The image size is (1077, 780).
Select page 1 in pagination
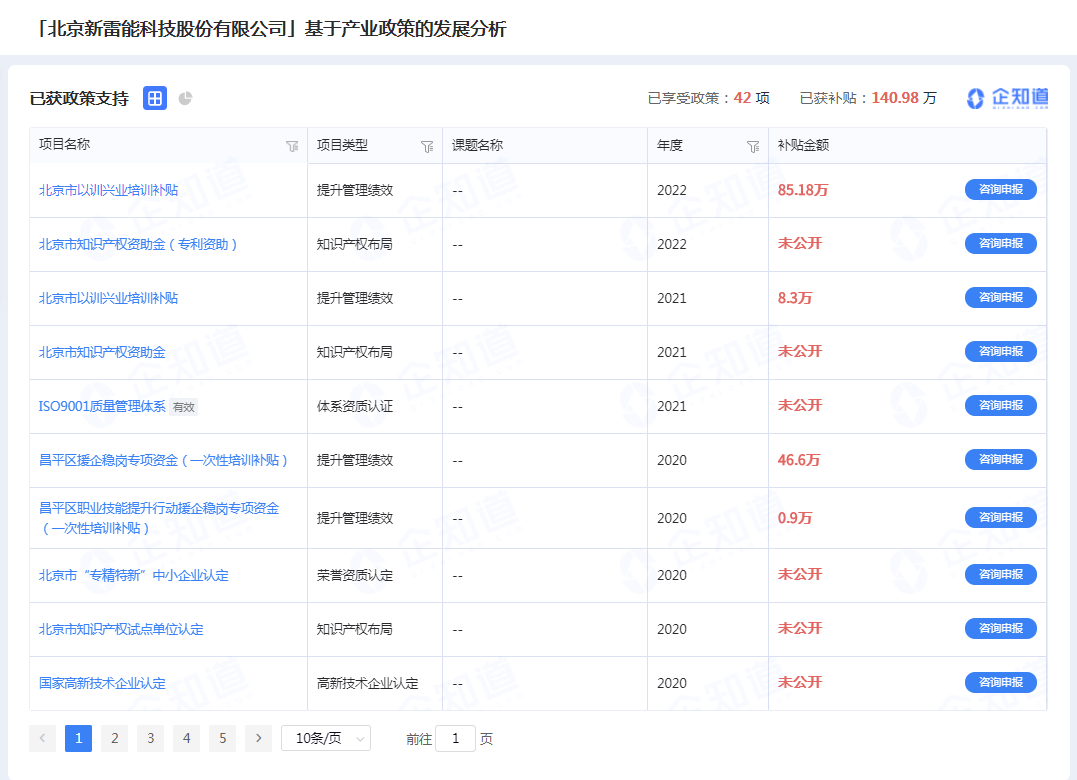(78, 738)
